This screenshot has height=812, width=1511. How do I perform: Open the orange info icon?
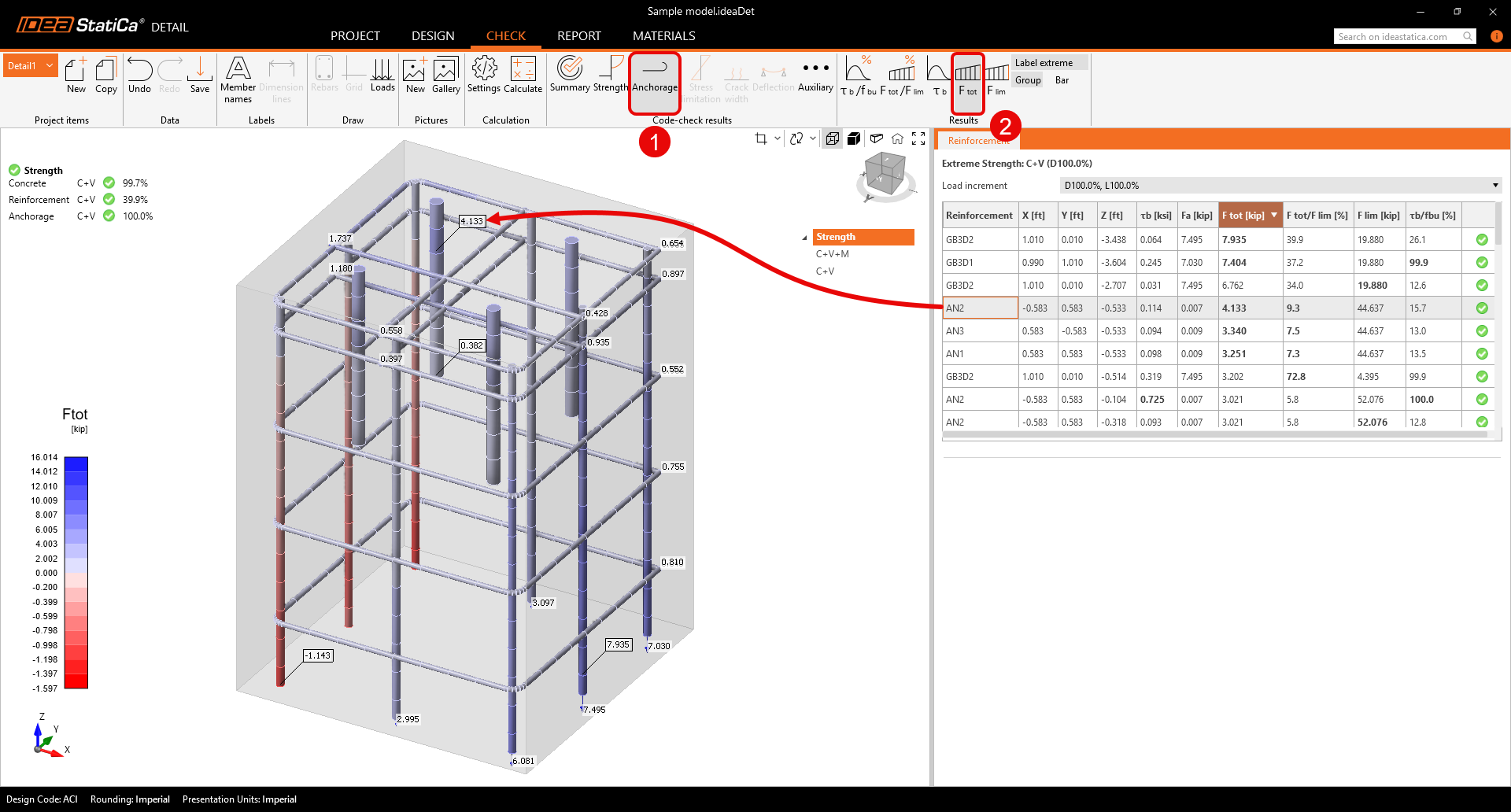pyautogui.click(x=1497, y=36)
